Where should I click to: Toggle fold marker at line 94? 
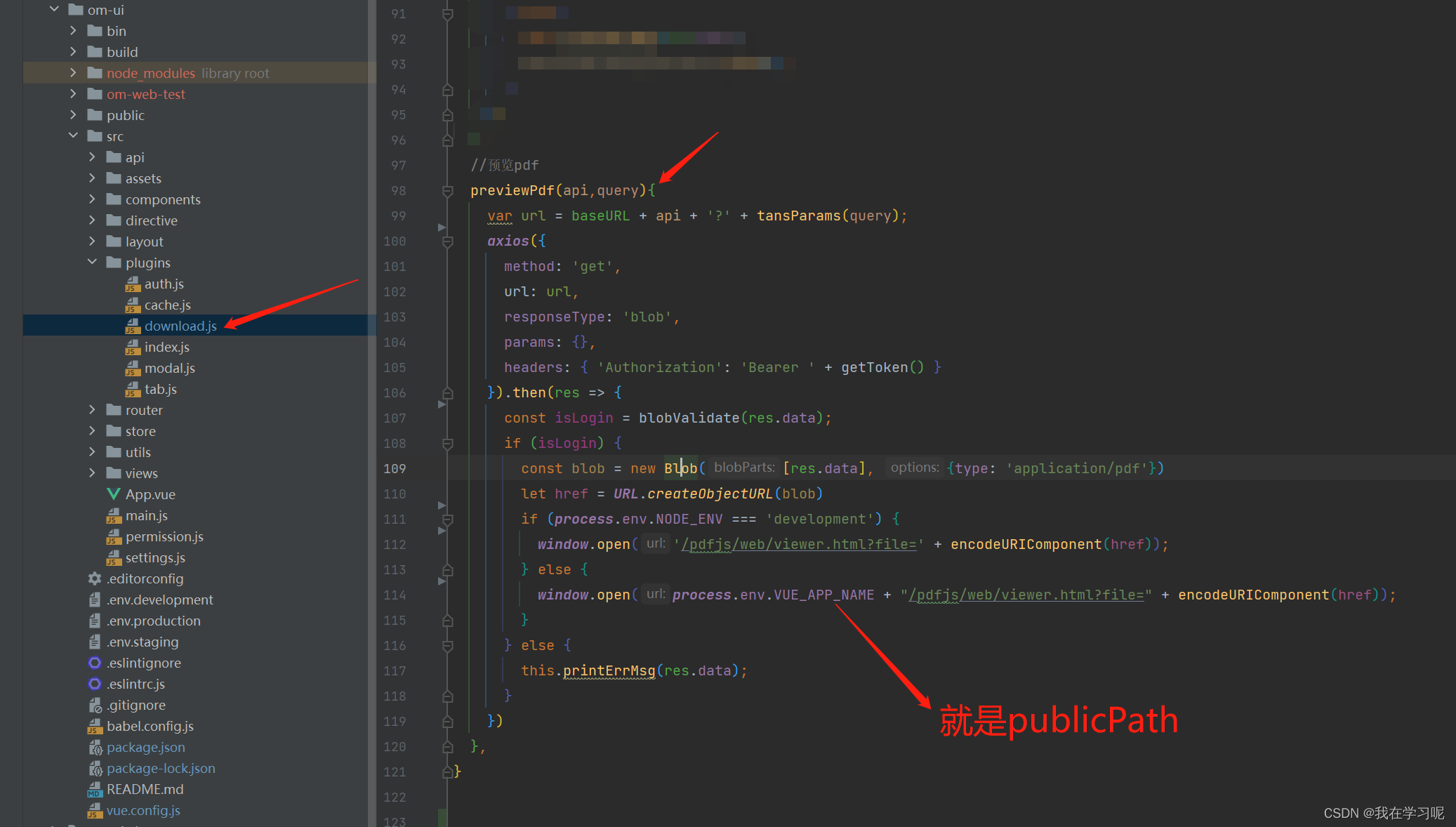click(x=448, y=89)
